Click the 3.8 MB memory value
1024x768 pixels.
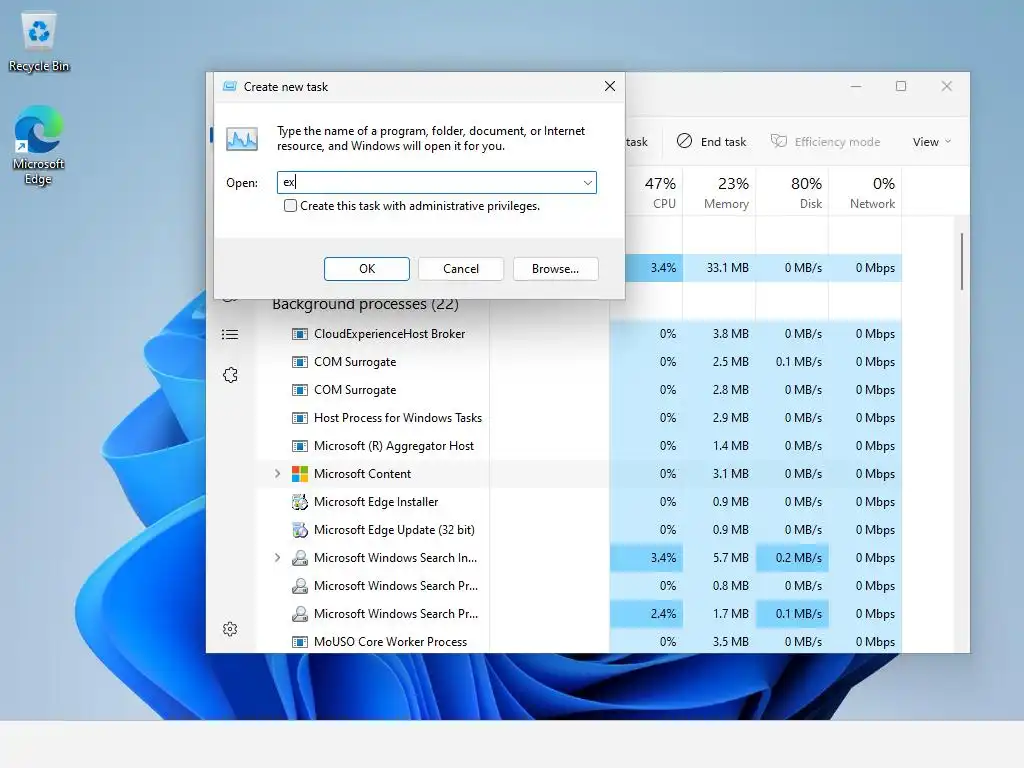(730, 334)
